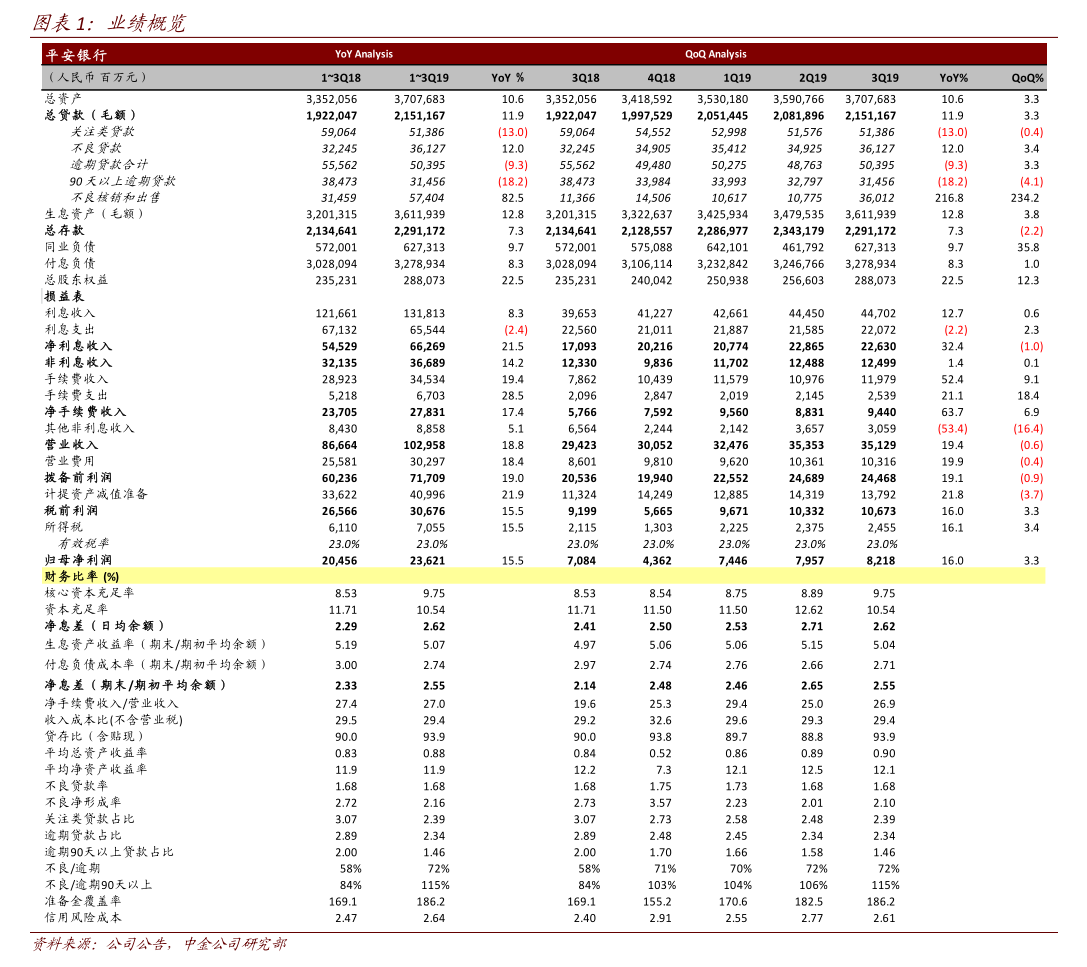Click the 3Q19 column header under QoQ Analysis
The image size is (1087, 967).
pos(882,77)
